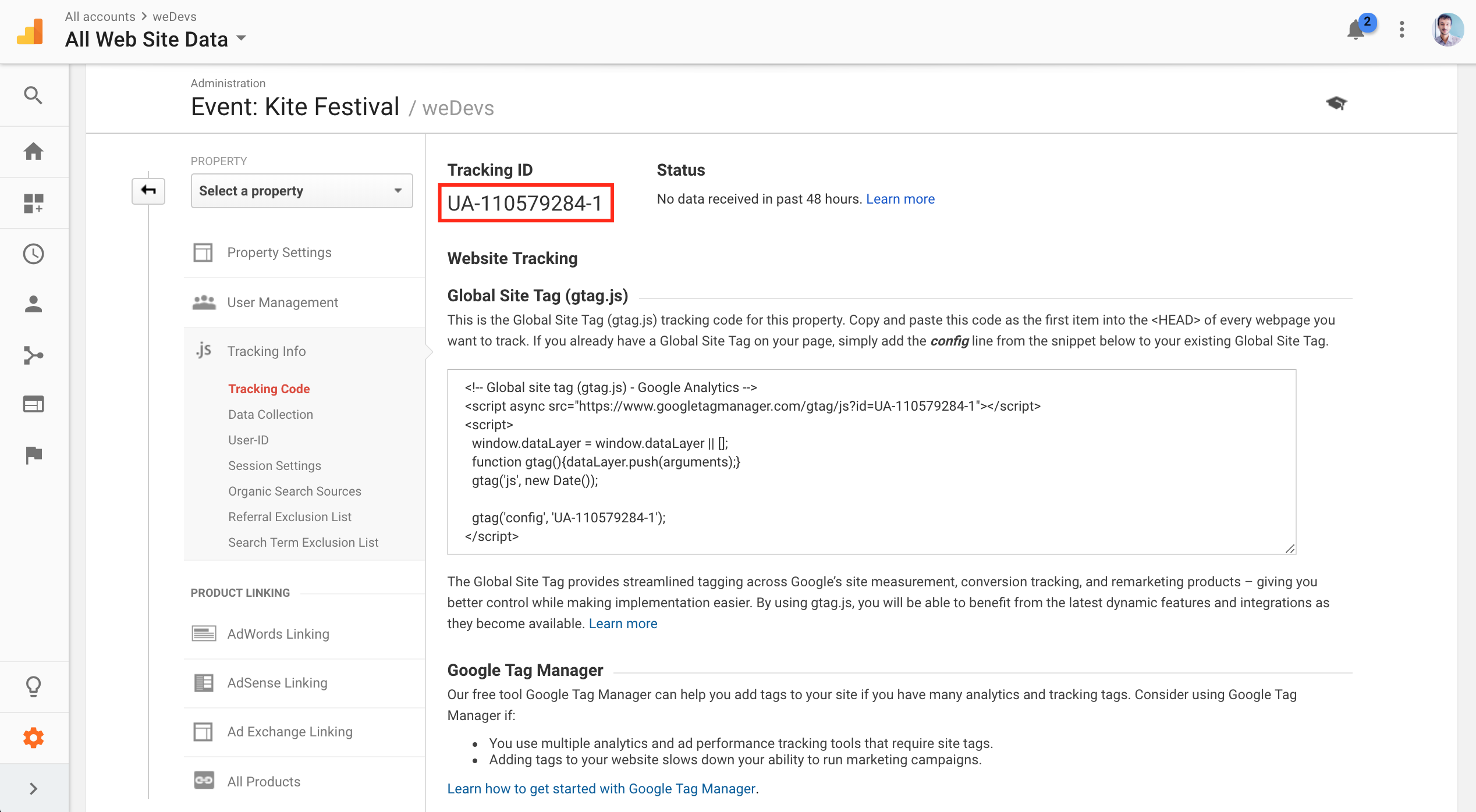Click the .js Tracking Info icon
1476x812 pixels.
[x=204, y=350]
